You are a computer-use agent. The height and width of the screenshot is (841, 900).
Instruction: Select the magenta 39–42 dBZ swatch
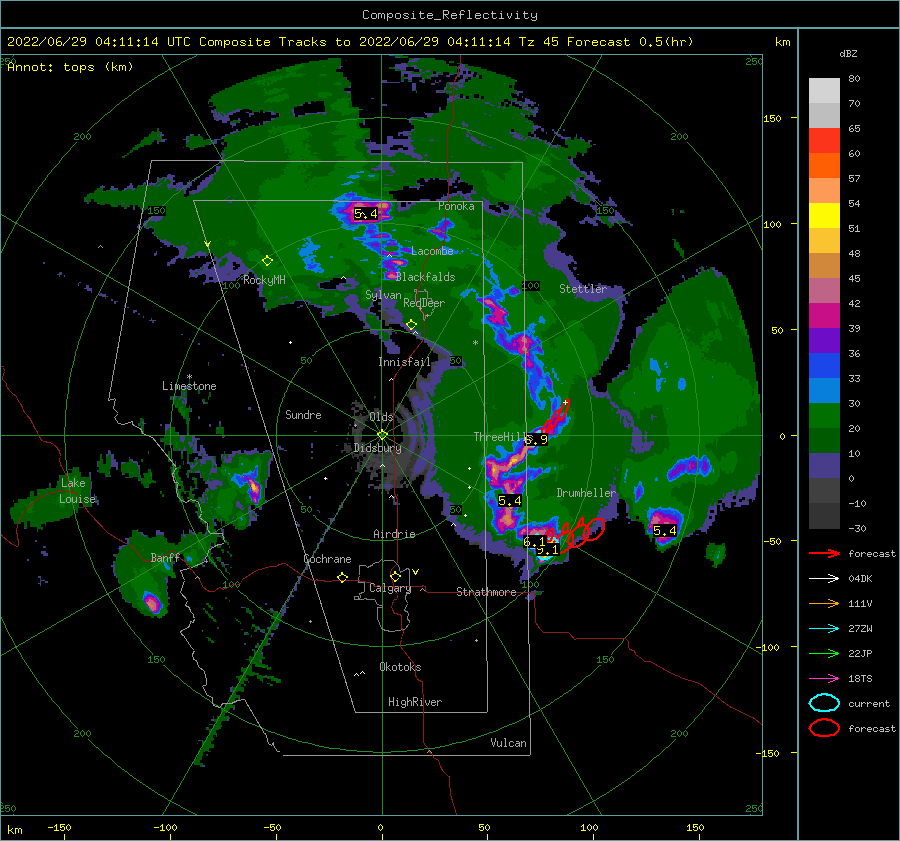click(x=824, y=316)
